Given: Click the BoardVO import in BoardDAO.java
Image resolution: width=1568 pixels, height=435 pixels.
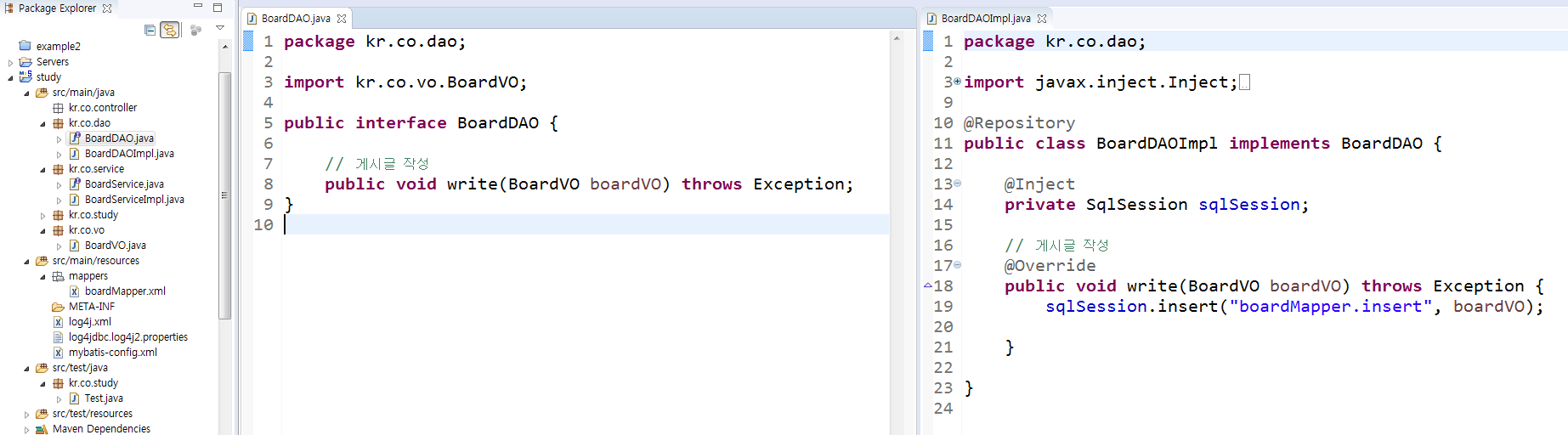Looking at the screenshot, I should click(x=405, y=82).
